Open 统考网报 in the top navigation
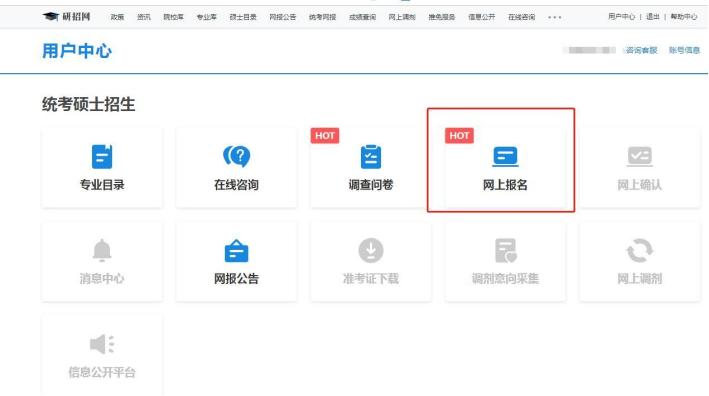The image size is (709, 396). click(x=322, y=17)
